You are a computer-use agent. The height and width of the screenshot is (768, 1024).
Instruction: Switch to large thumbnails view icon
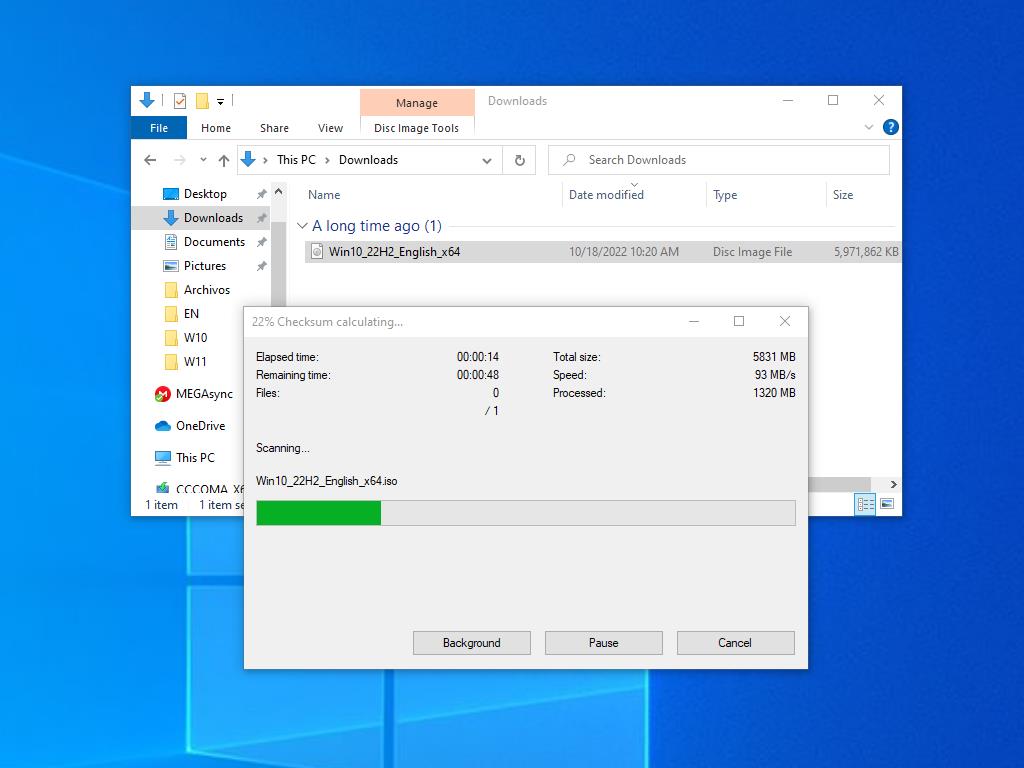click(x=886, y=505)
